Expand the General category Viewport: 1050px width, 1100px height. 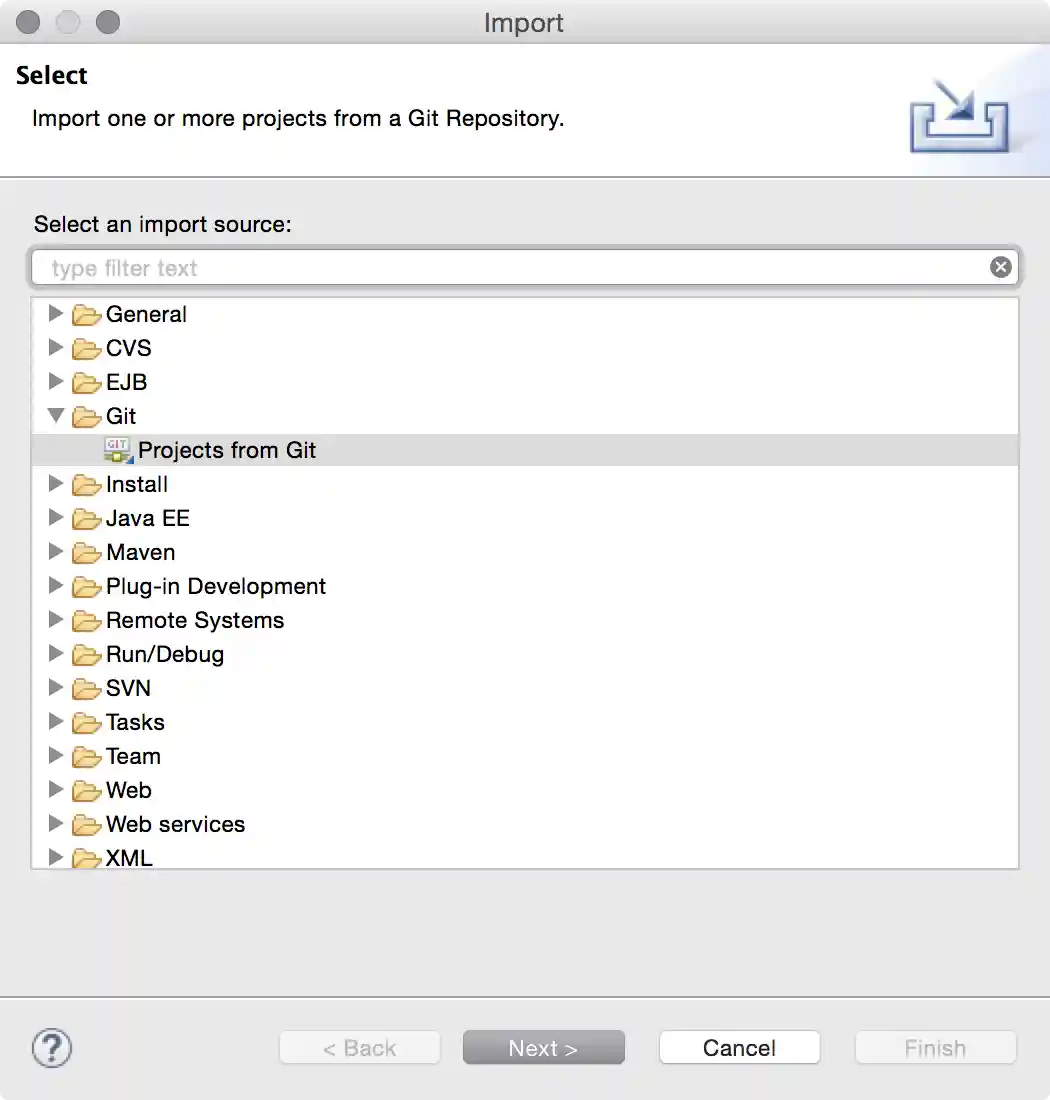coord(56,314)
